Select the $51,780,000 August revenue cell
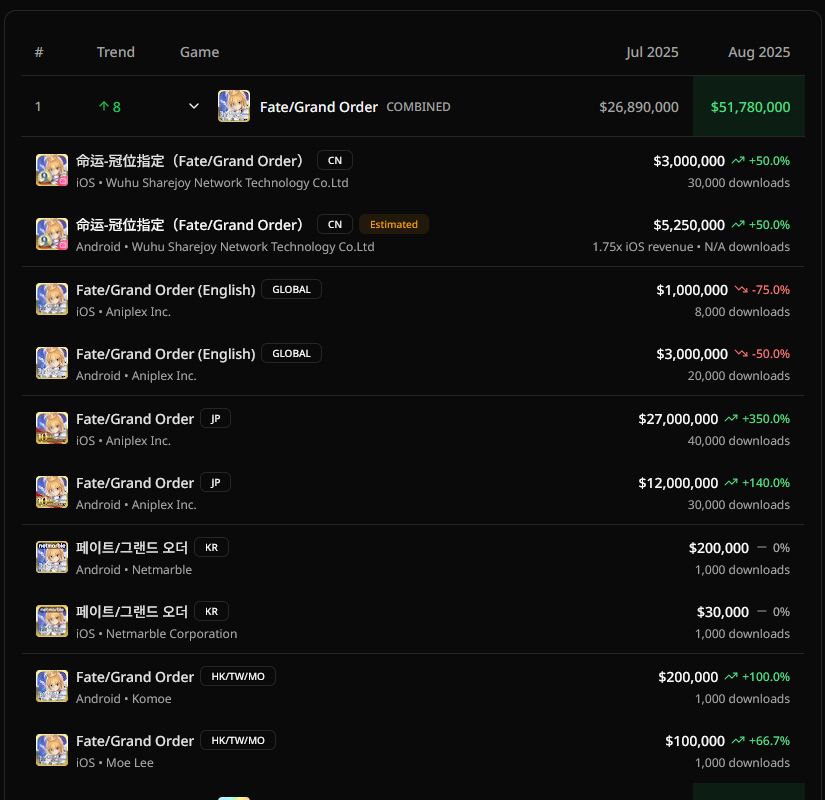 click(x=749, y=106)
